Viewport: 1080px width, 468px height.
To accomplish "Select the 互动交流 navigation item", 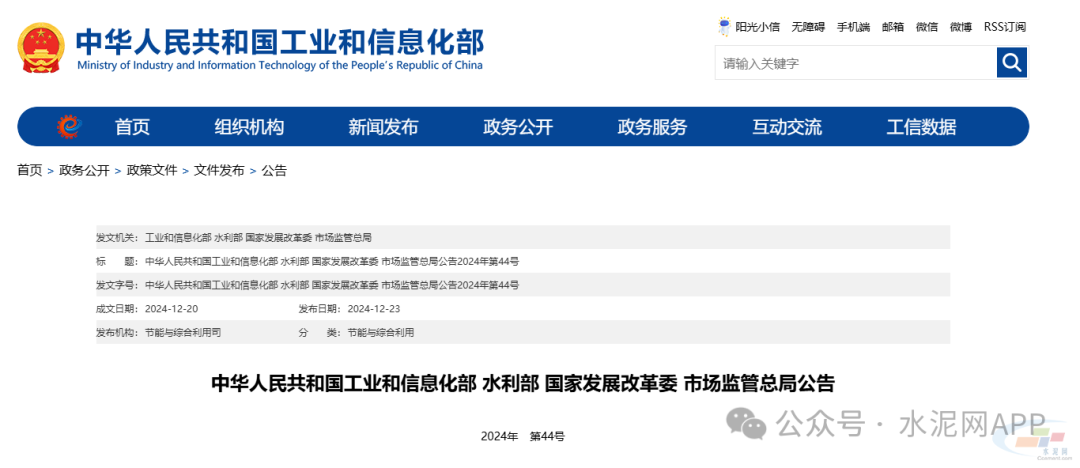I will 787,127.
